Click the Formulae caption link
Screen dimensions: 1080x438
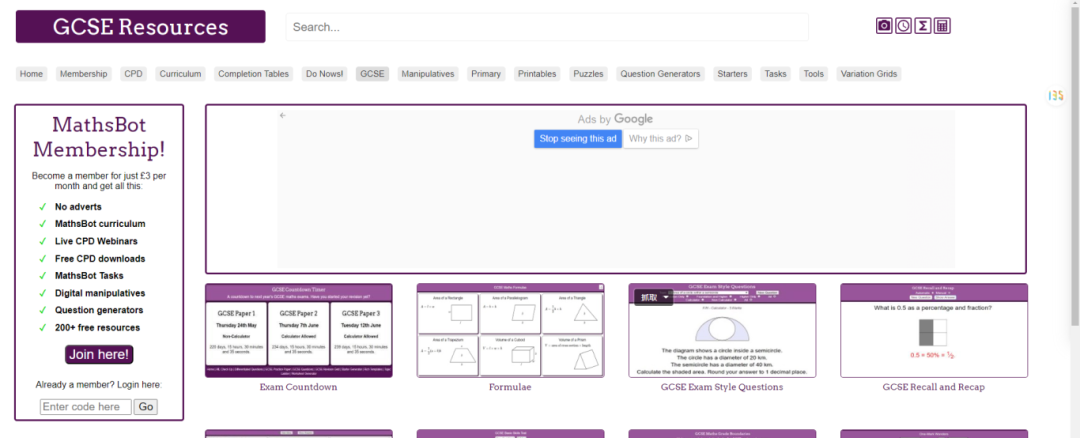[510, 387]
